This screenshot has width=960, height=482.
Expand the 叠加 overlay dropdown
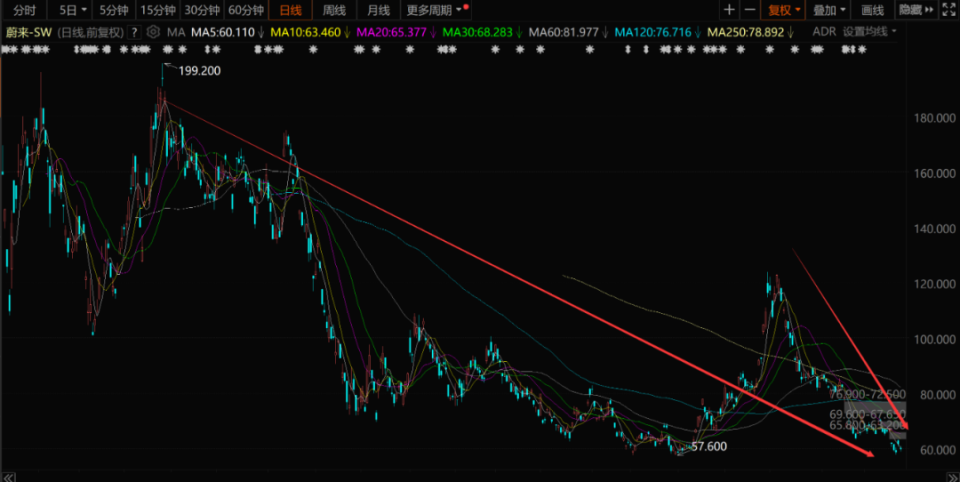(829, 10)
